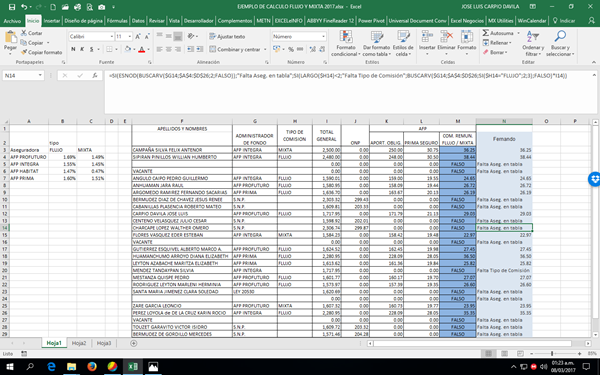Toggle top vertical alignment
The height and width of the screenshot is (375, 600).
pos(160,36)
